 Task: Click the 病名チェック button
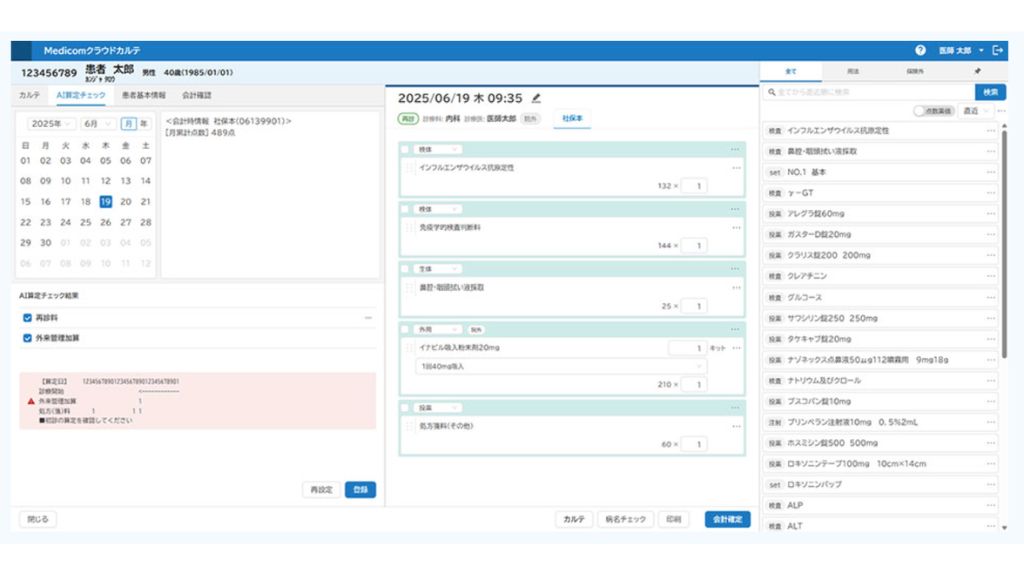626,519
